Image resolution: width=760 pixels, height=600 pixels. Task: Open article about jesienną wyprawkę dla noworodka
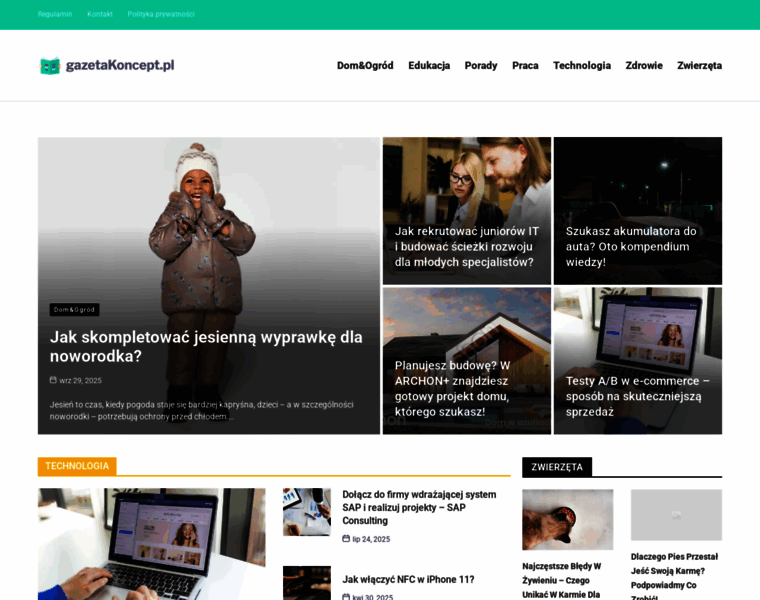(206, 347)
